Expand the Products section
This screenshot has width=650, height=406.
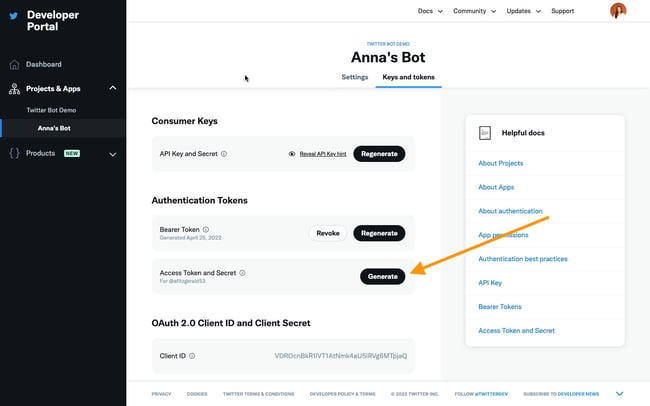pyautogui.click(x=113, y=154)
